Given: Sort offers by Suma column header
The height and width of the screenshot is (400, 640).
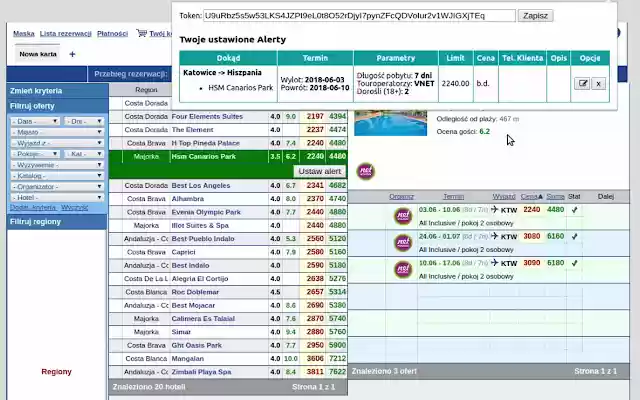Looking at the screenshot, I should pos(556,197).
